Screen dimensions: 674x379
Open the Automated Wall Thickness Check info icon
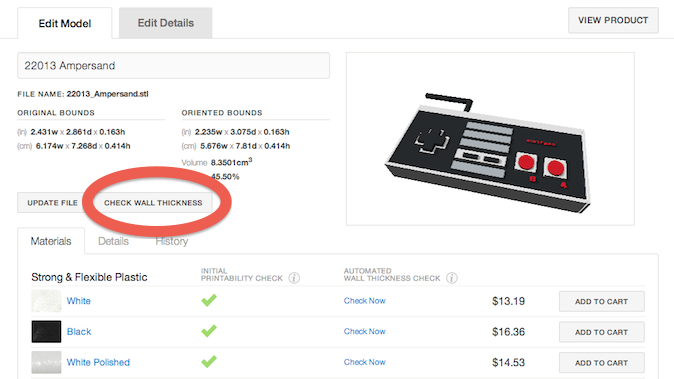452,278
